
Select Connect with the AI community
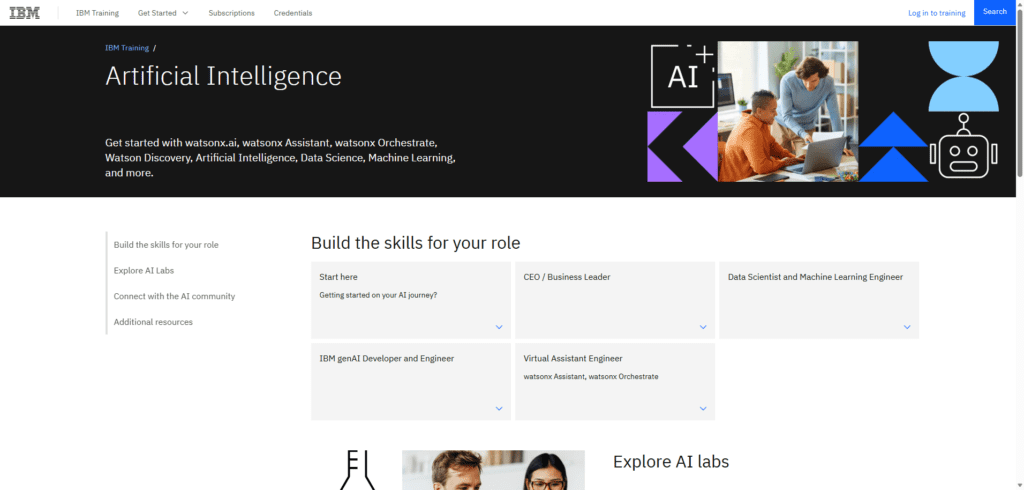(174, 296)
